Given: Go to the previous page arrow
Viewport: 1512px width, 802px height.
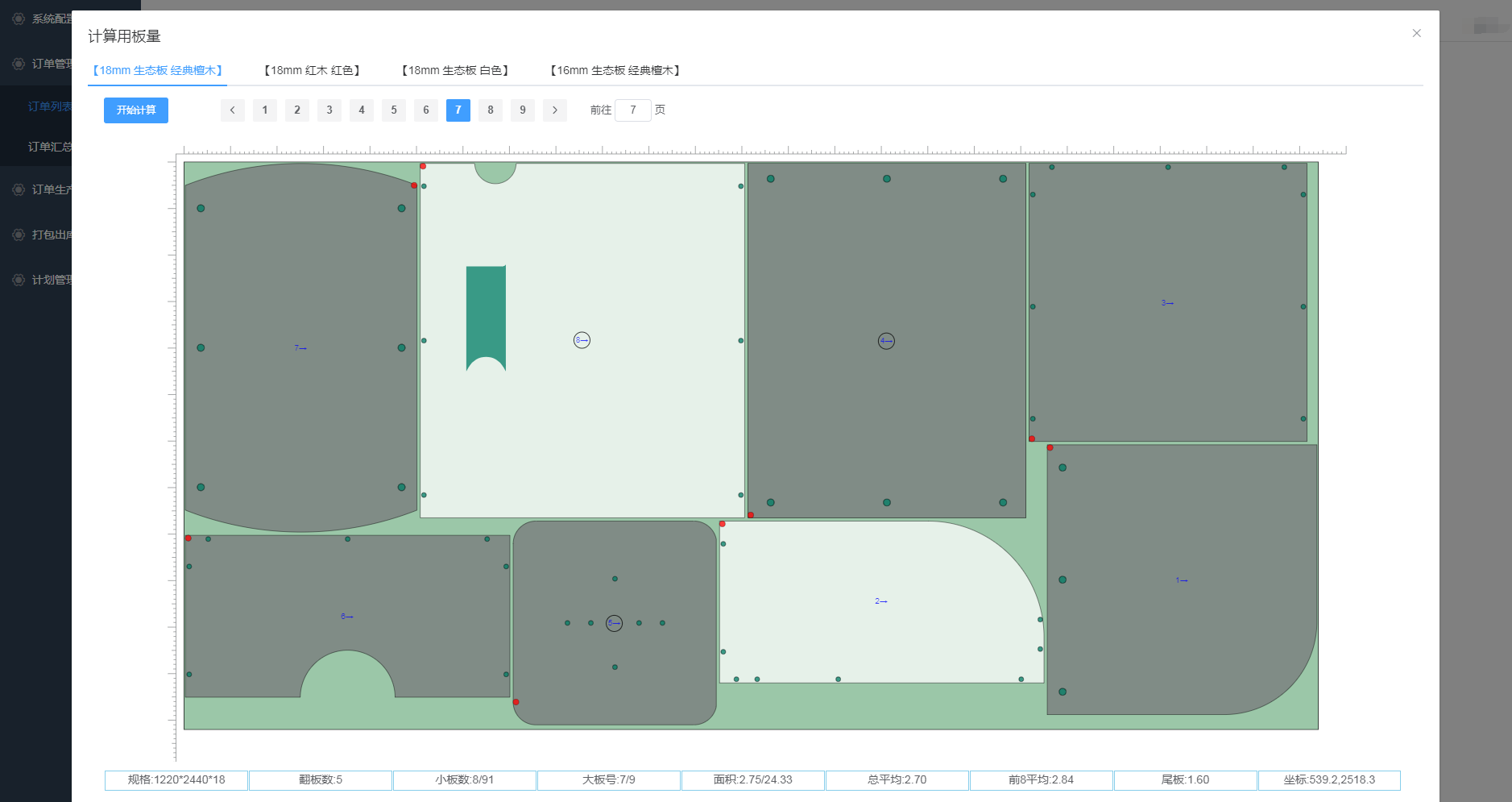Looking at the screenshot, I should tap(232, 110).
